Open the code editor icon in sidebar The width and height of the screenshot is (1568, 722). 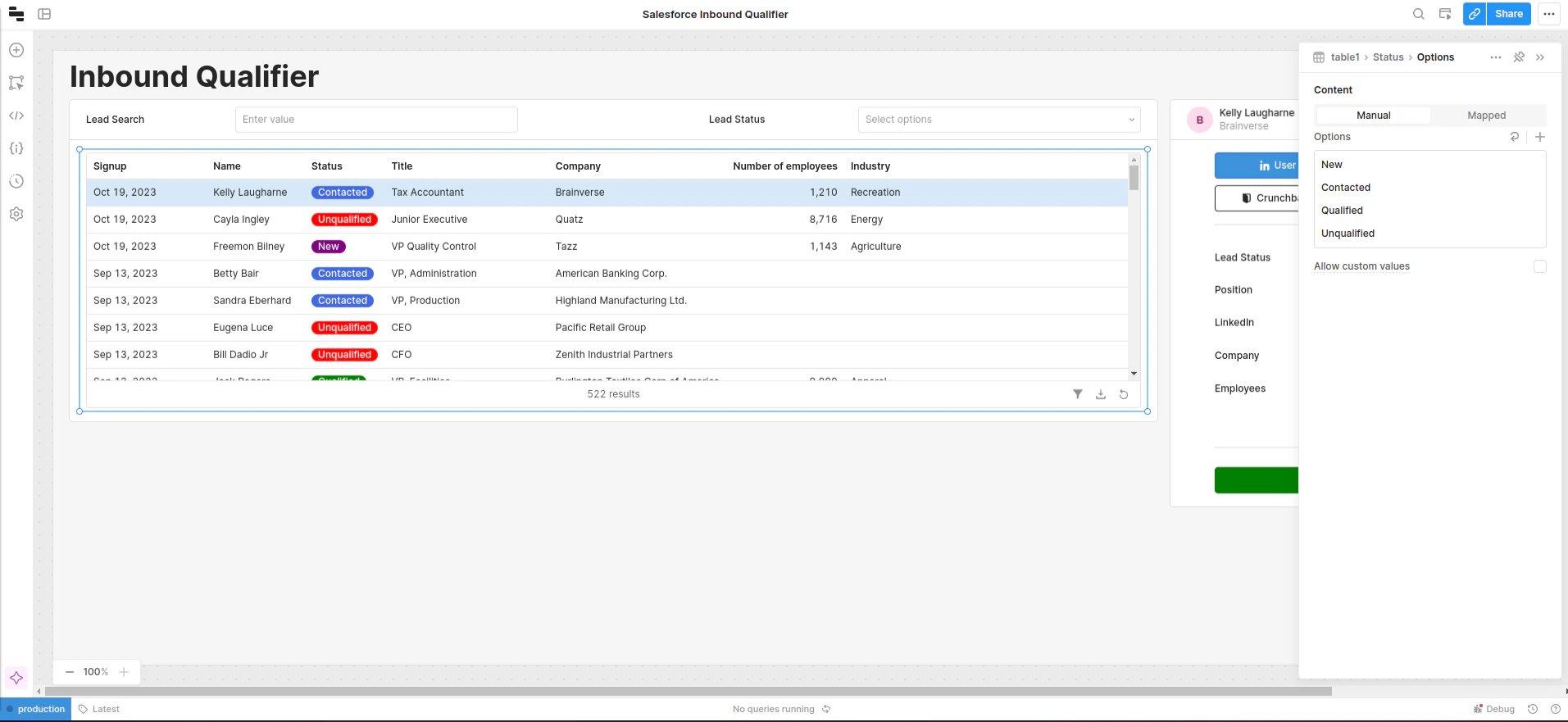point(16,116)
